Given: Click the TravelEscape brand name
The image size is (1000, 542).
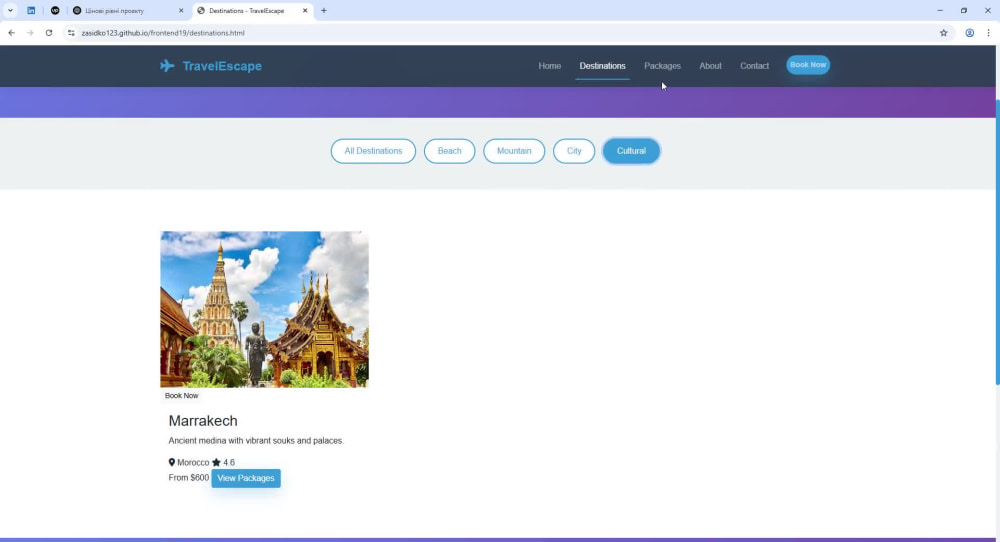Looking at the screenshot, I should coord(222,66).
